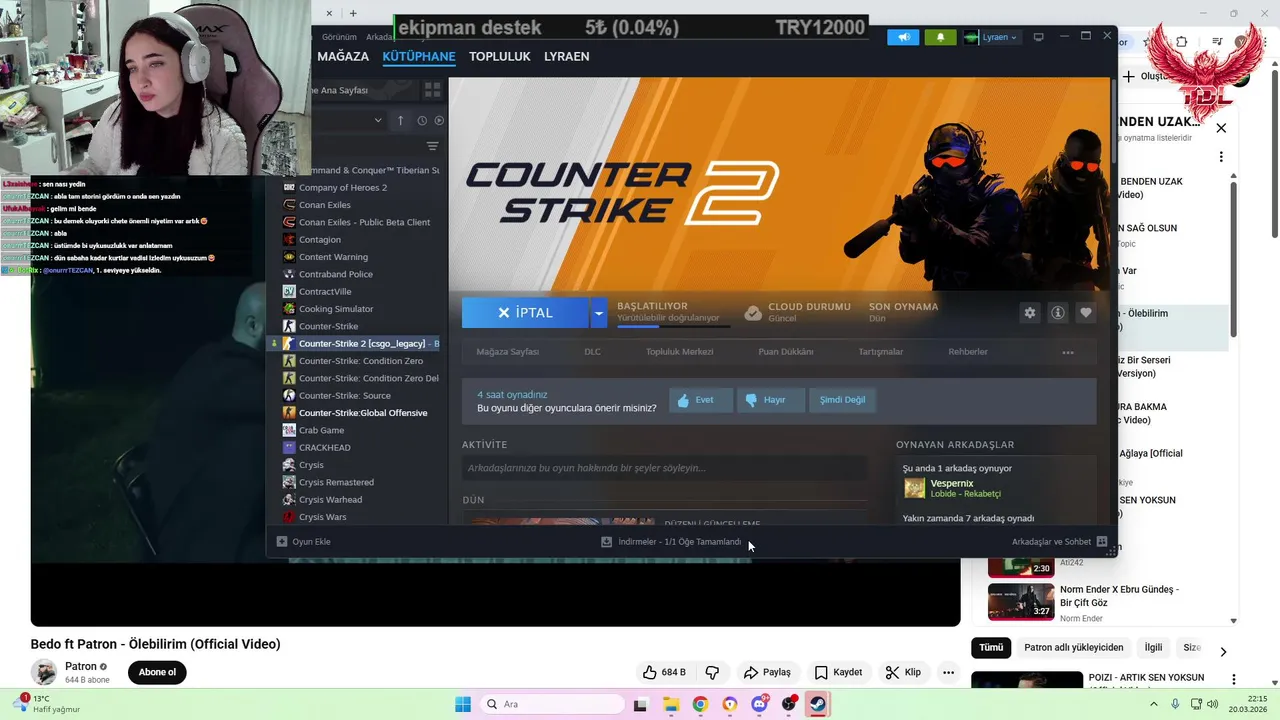
Task: Open more game links ellipsis menu
Action: point(1068,352)
